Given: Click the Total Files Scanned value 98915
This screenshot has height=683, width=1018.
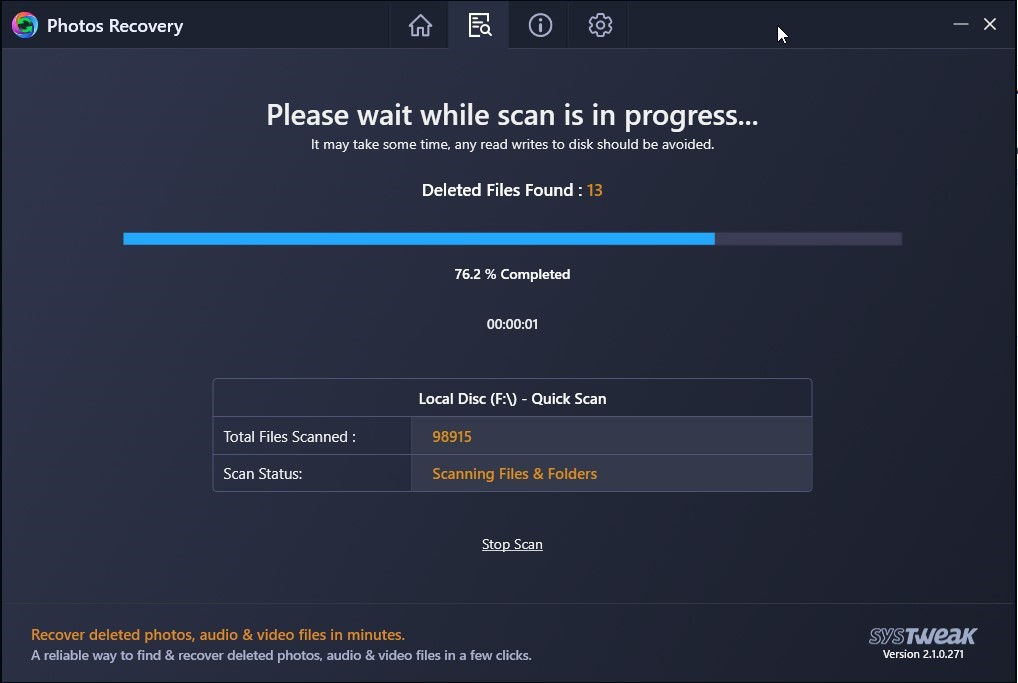Looking at the screenshot, I should tap(452, 436).
